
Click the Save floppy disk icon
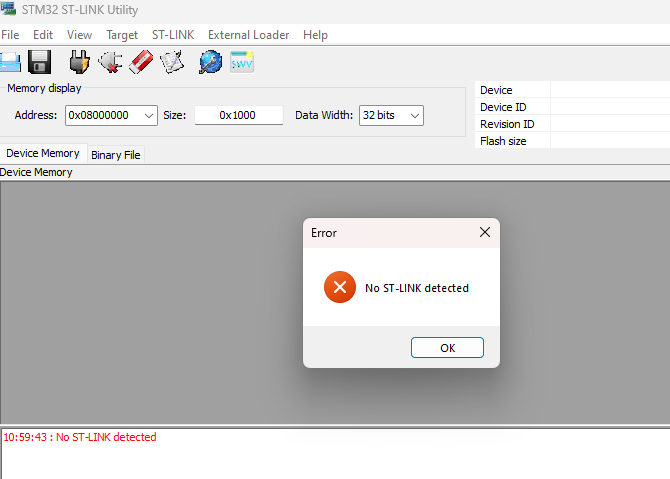[x=39, y=62]
